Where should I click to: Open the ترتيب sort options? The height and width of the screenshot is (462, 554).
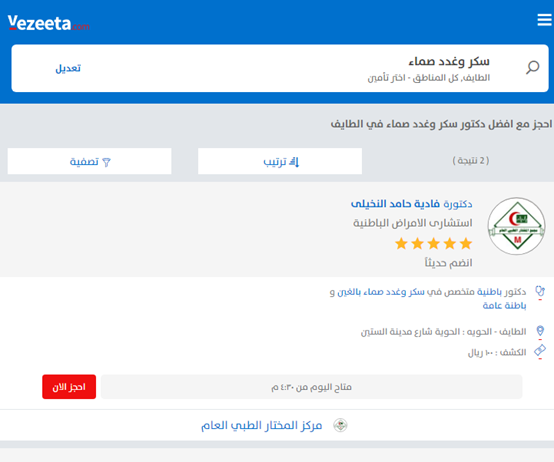(x=280, y=161)
